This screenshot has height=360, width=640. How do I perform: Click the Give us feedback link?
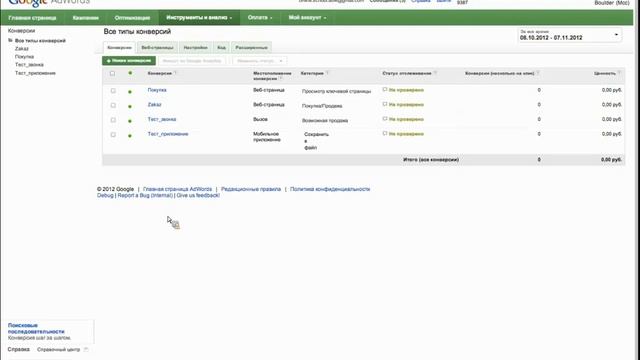point(198,196)
